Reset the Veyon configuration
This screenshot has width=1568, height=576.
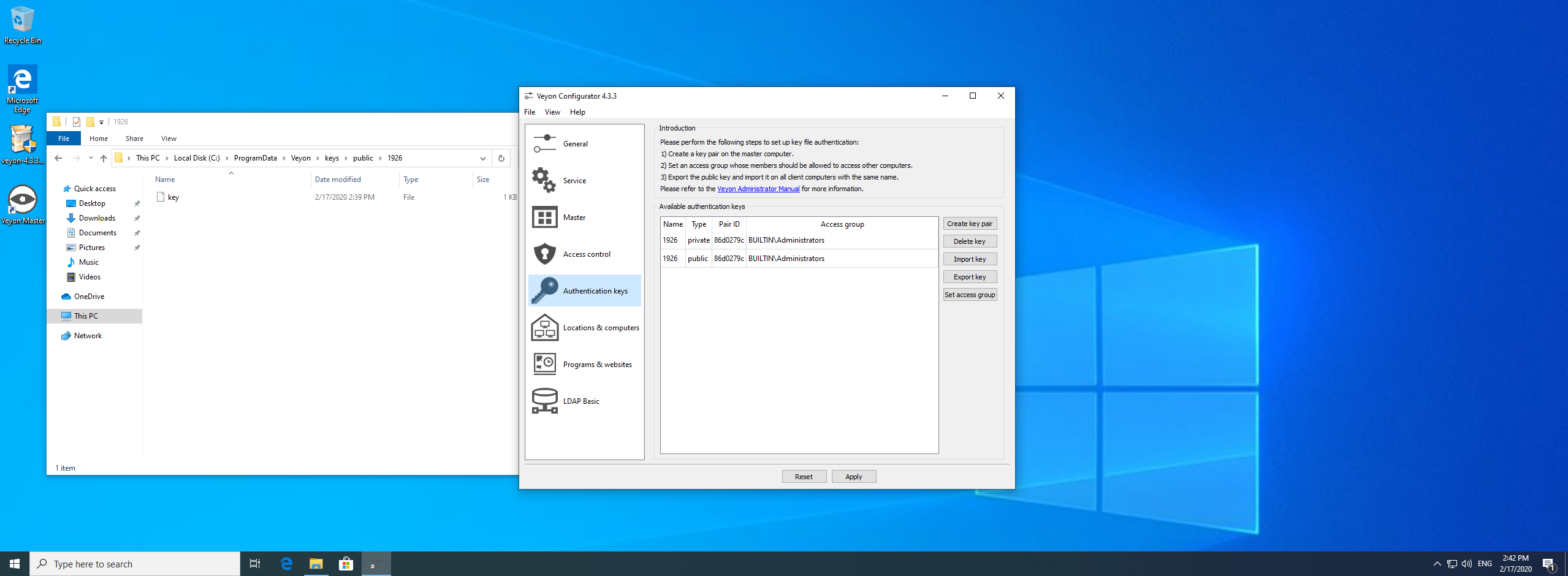(804, 477)
